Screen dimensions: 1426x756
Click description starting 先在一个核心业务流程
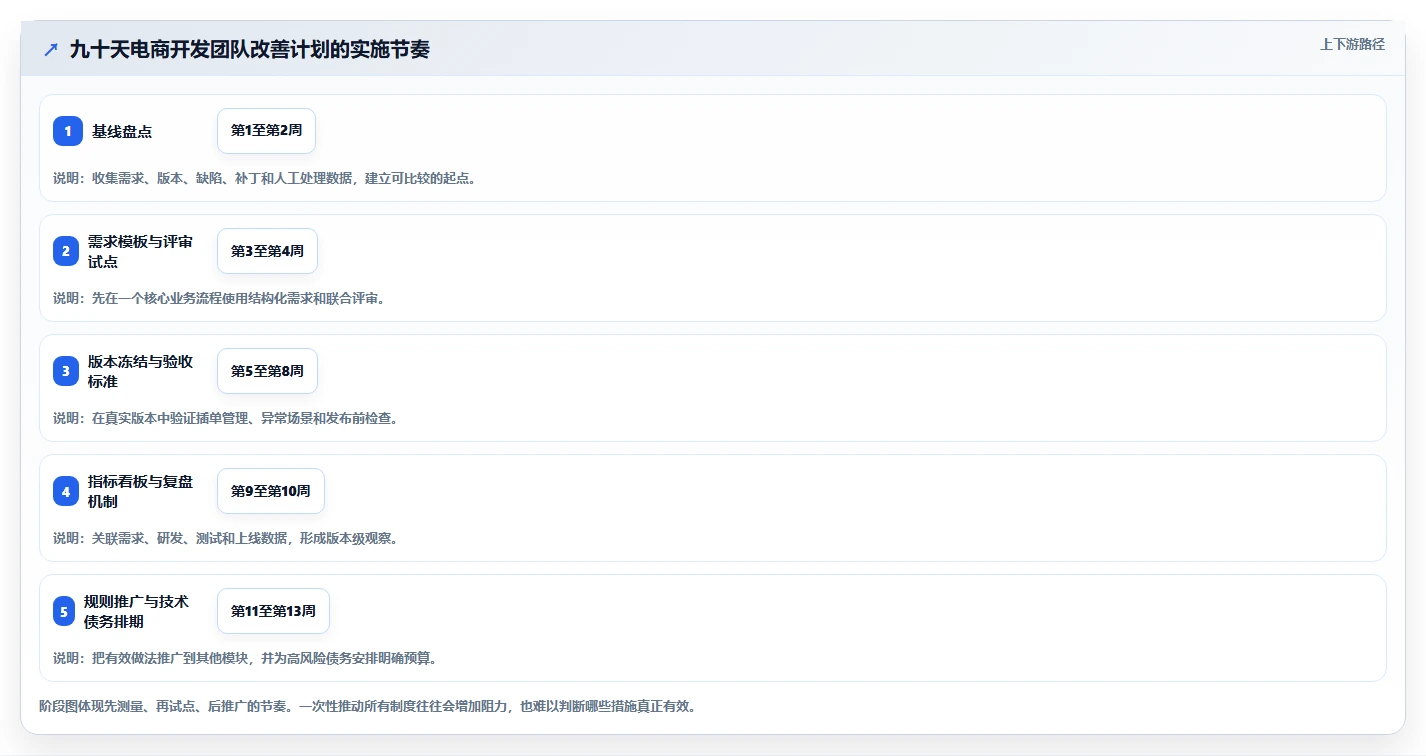[220, 298]
